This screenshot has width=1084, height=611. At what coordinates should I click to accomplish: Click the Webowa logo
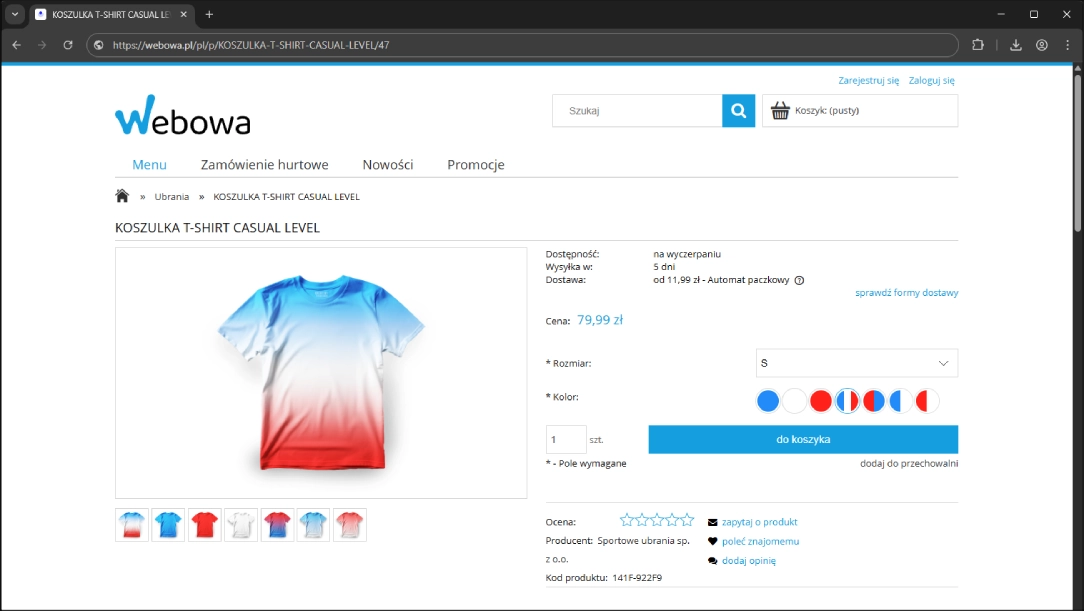[x=182, y=116]
